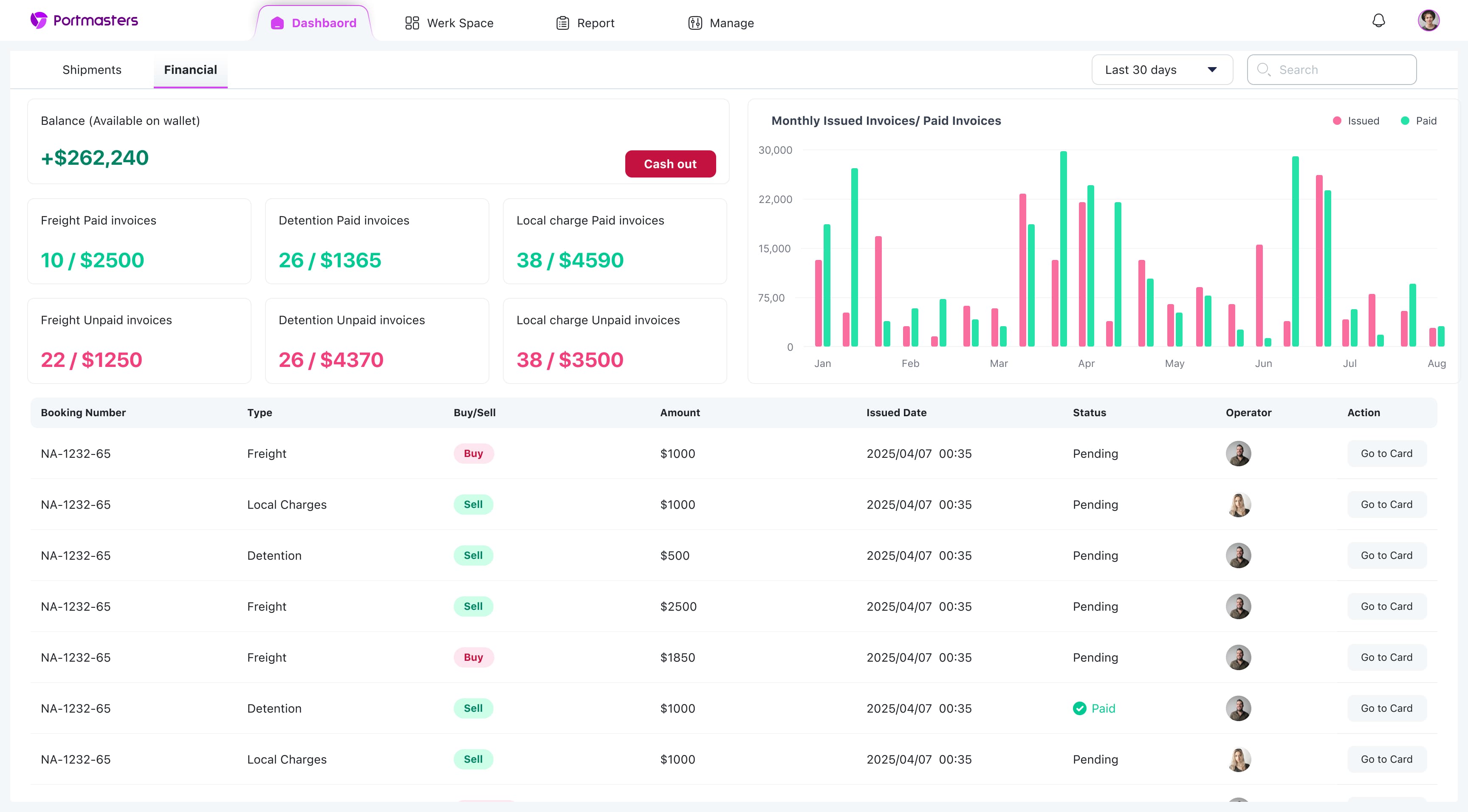
Task: Expand the Last 30 days date filter
Action: [1162, 70]
